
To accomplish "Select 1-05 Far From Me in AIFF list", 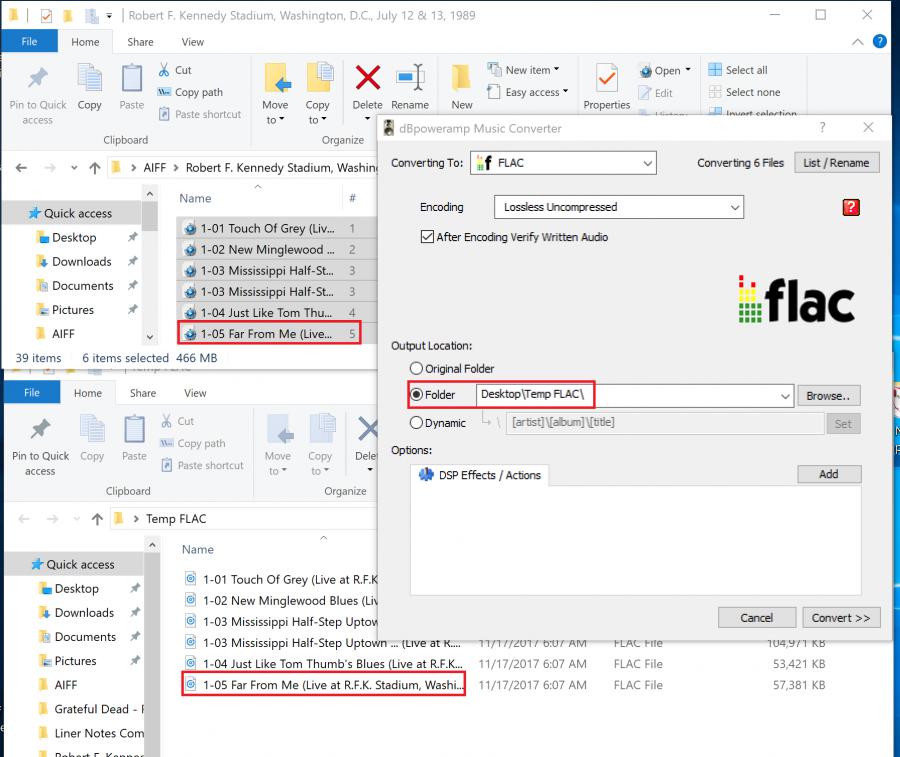I will [269, 333].
